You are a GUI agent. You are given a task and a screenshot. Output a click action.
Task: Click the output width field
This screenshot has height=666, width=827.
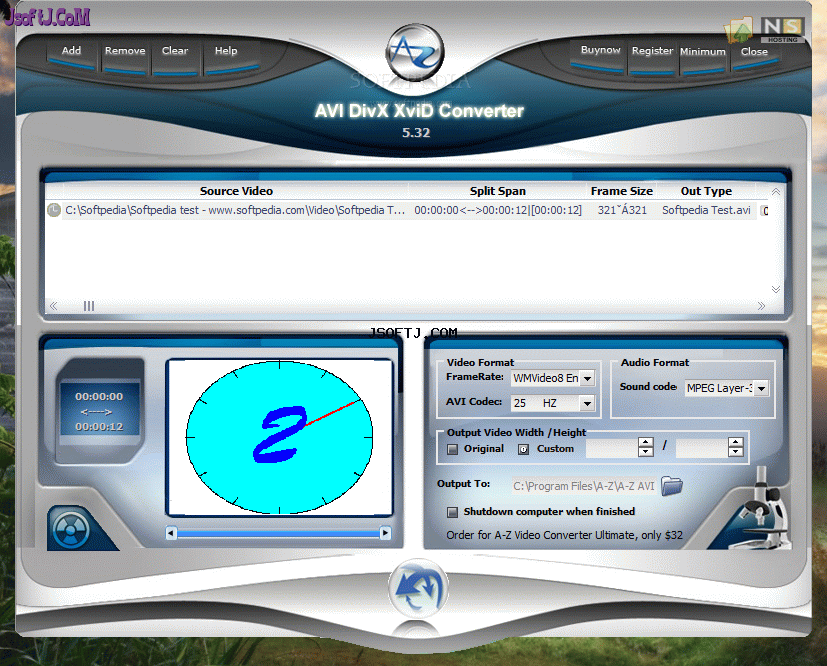click(612, 448)
